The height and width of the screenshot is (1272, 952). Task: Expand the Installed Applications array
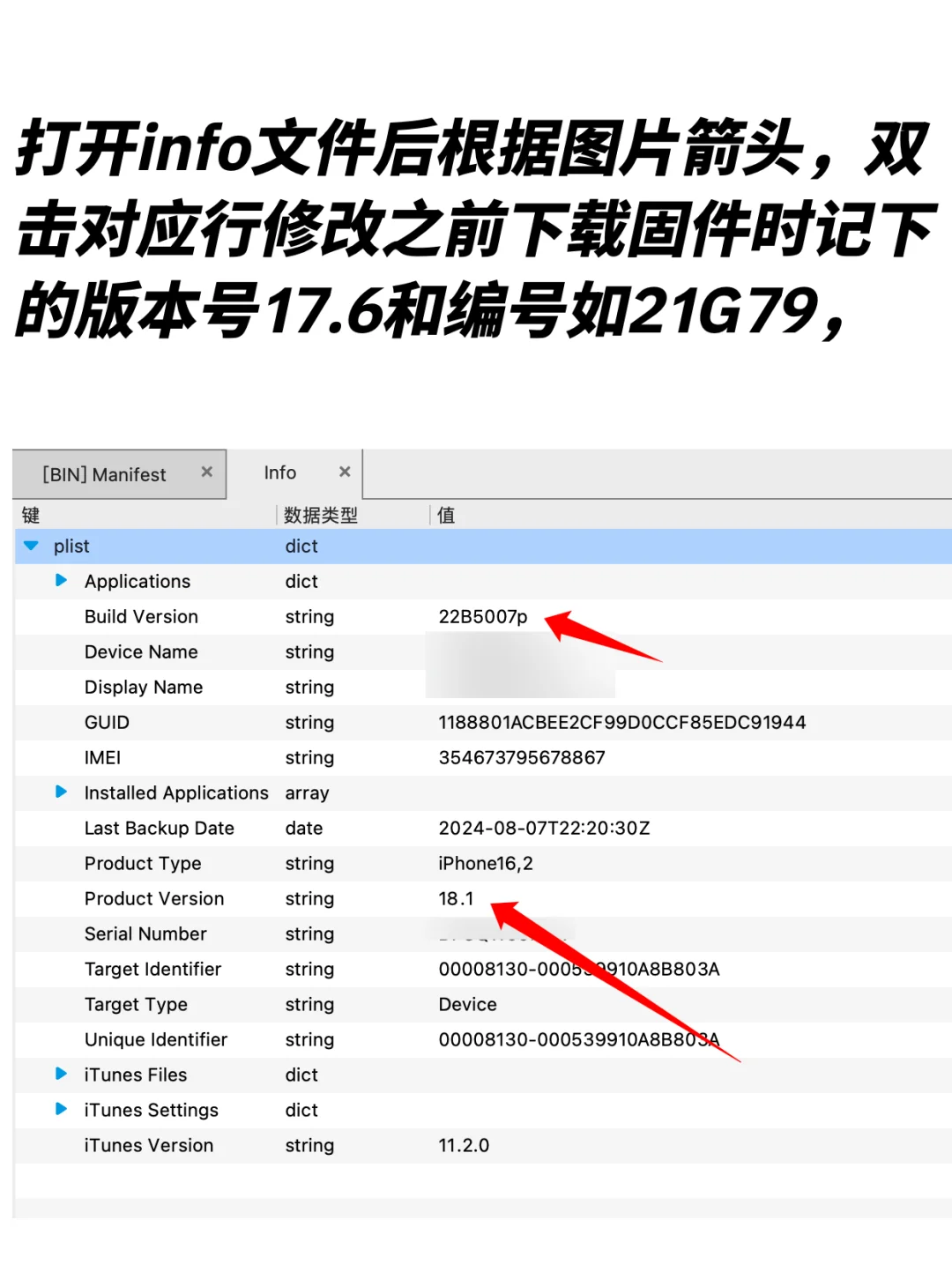tap(61, 792)
